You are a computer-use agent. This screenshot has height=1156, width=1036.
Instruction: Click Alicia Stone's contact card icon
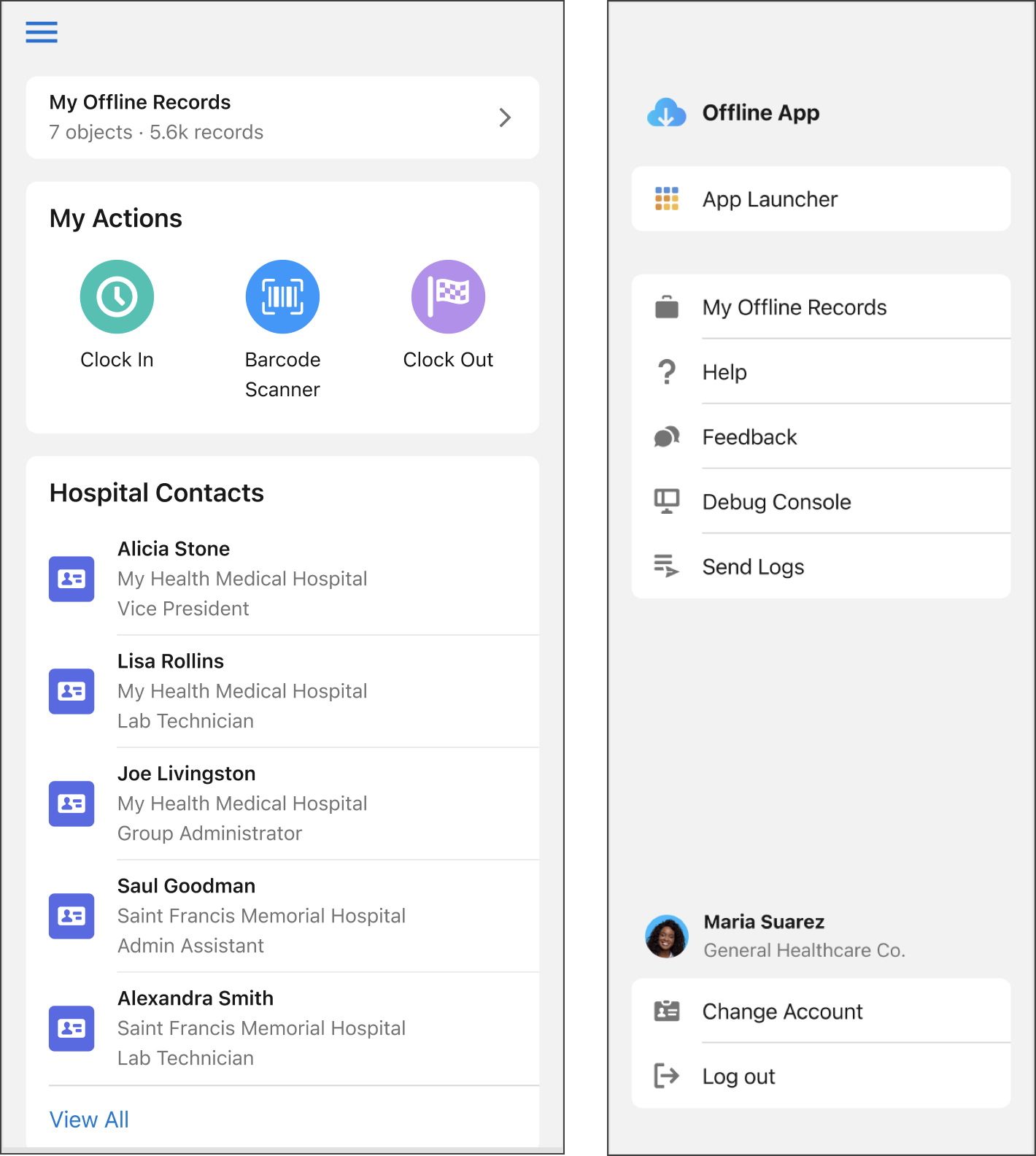(x=71, y=579)
